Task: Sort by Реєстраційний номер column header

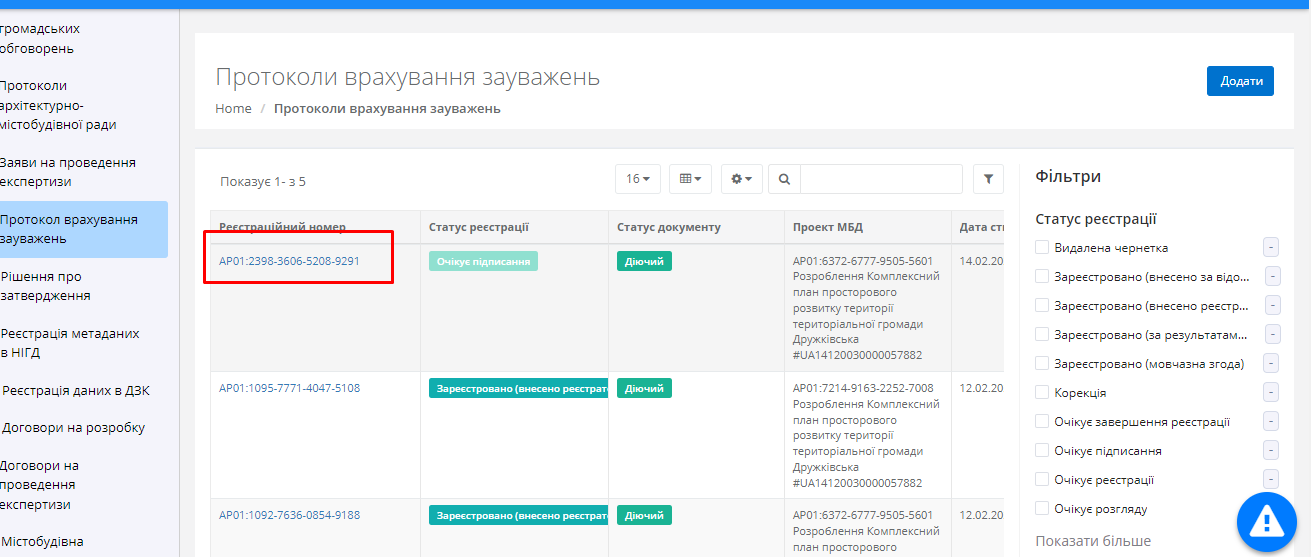Action: point(282,227)
